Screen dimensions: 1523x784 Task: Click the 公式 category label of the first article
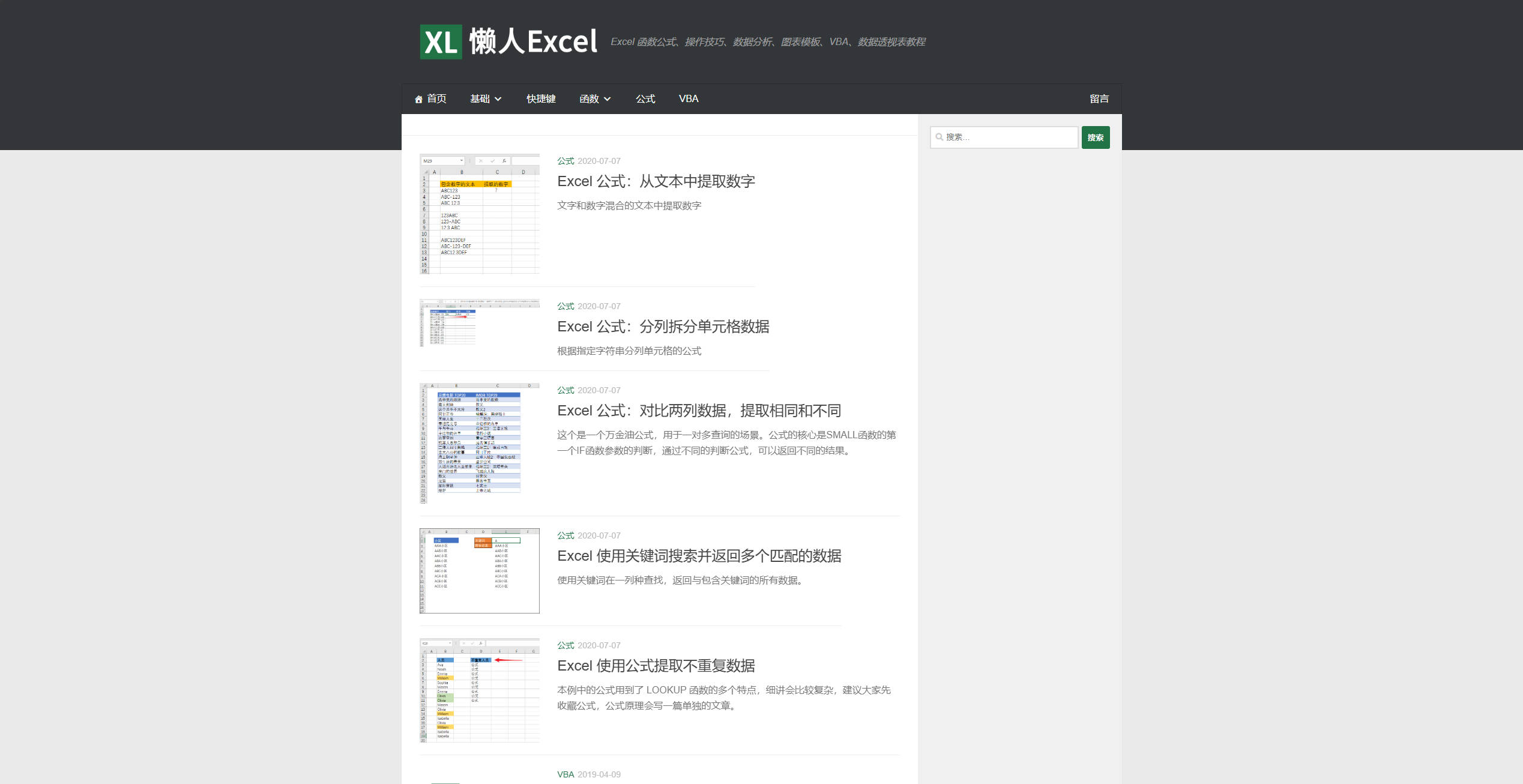point(564,161)
